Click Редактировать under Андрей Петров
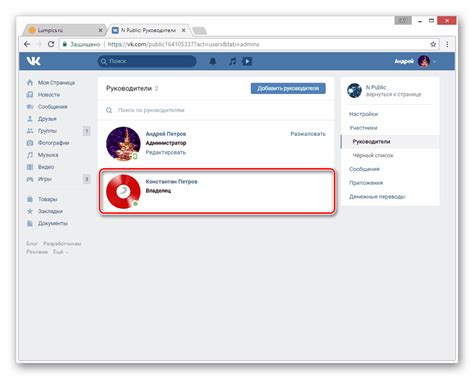This screenshot has width=474, height=379. point(166,152)
